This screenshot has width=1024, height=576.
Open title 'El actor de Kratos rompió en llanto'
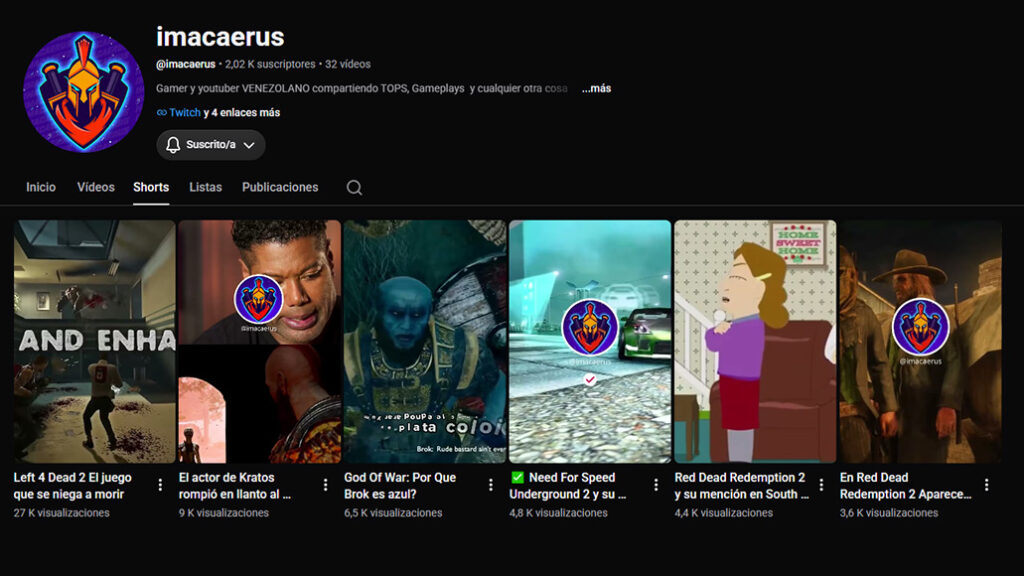pos(235,486)
